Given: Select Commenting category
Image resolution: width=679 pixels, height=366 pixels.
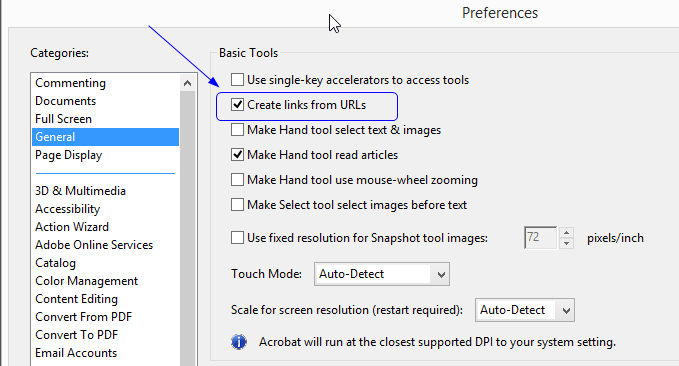Looking at the screenshot, I should [x=71, y=83].
